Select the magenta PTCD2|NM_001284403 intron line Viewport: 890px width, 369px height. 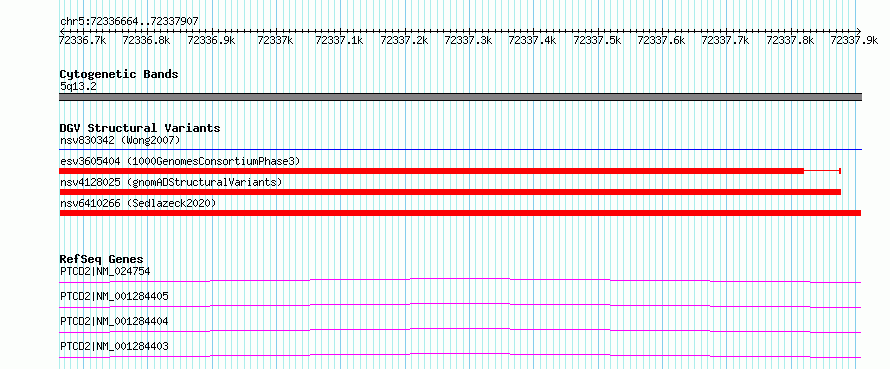[460, 355]
